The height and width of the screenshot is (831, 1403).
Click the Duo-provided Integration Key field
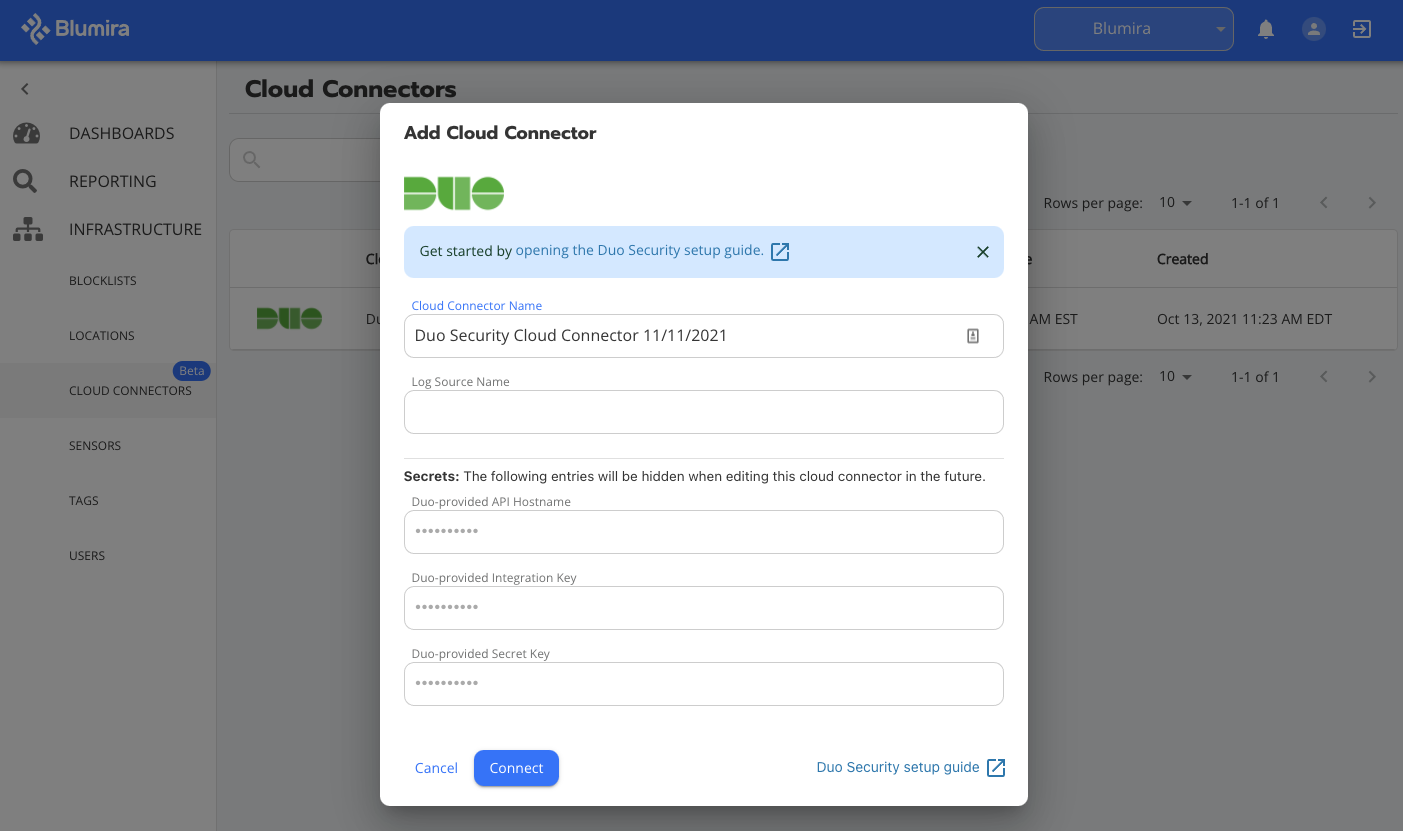pos(704,608)
